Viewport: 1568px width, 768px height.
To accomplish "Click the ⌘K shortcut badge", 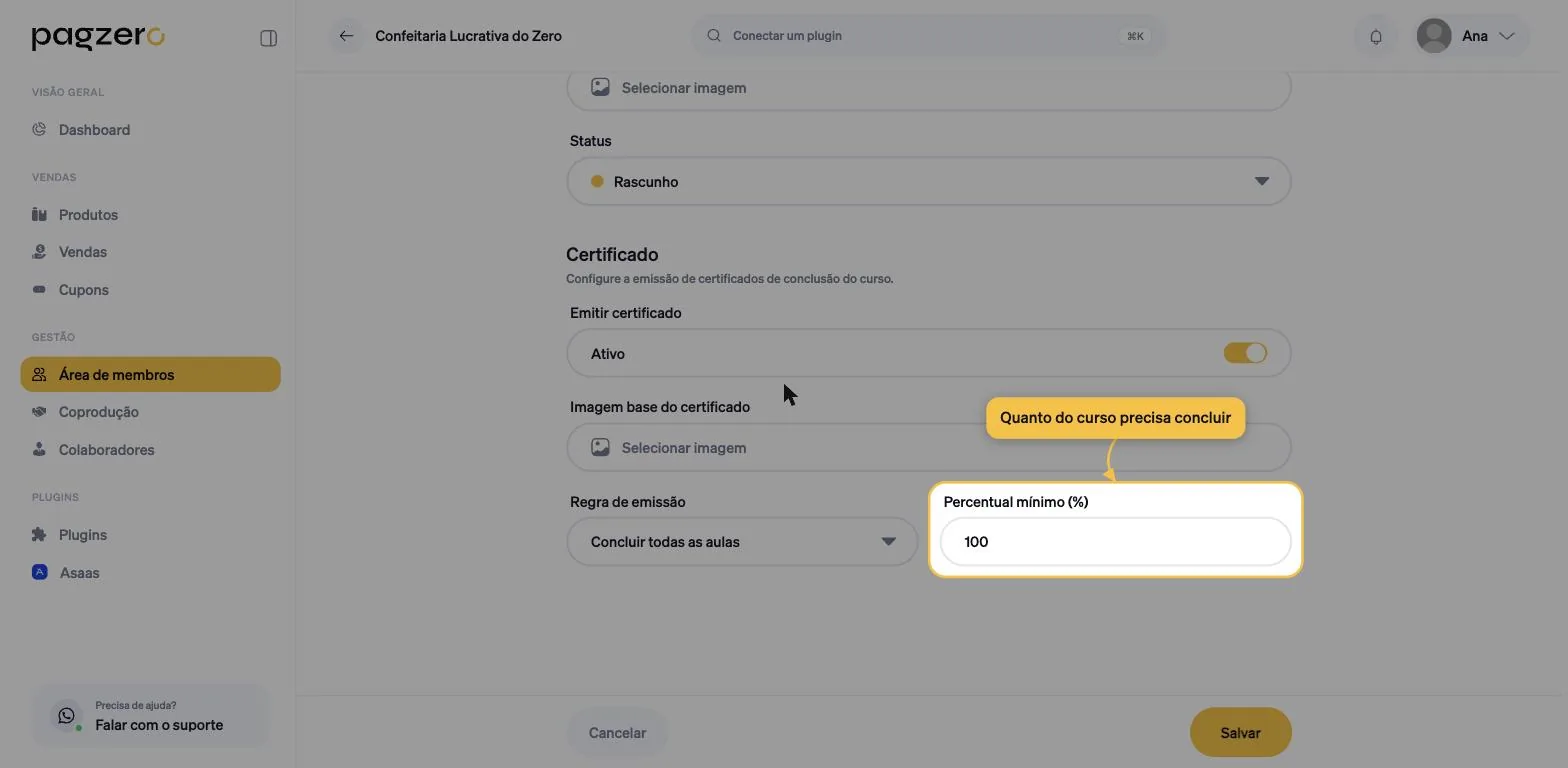I will 1135,35.
